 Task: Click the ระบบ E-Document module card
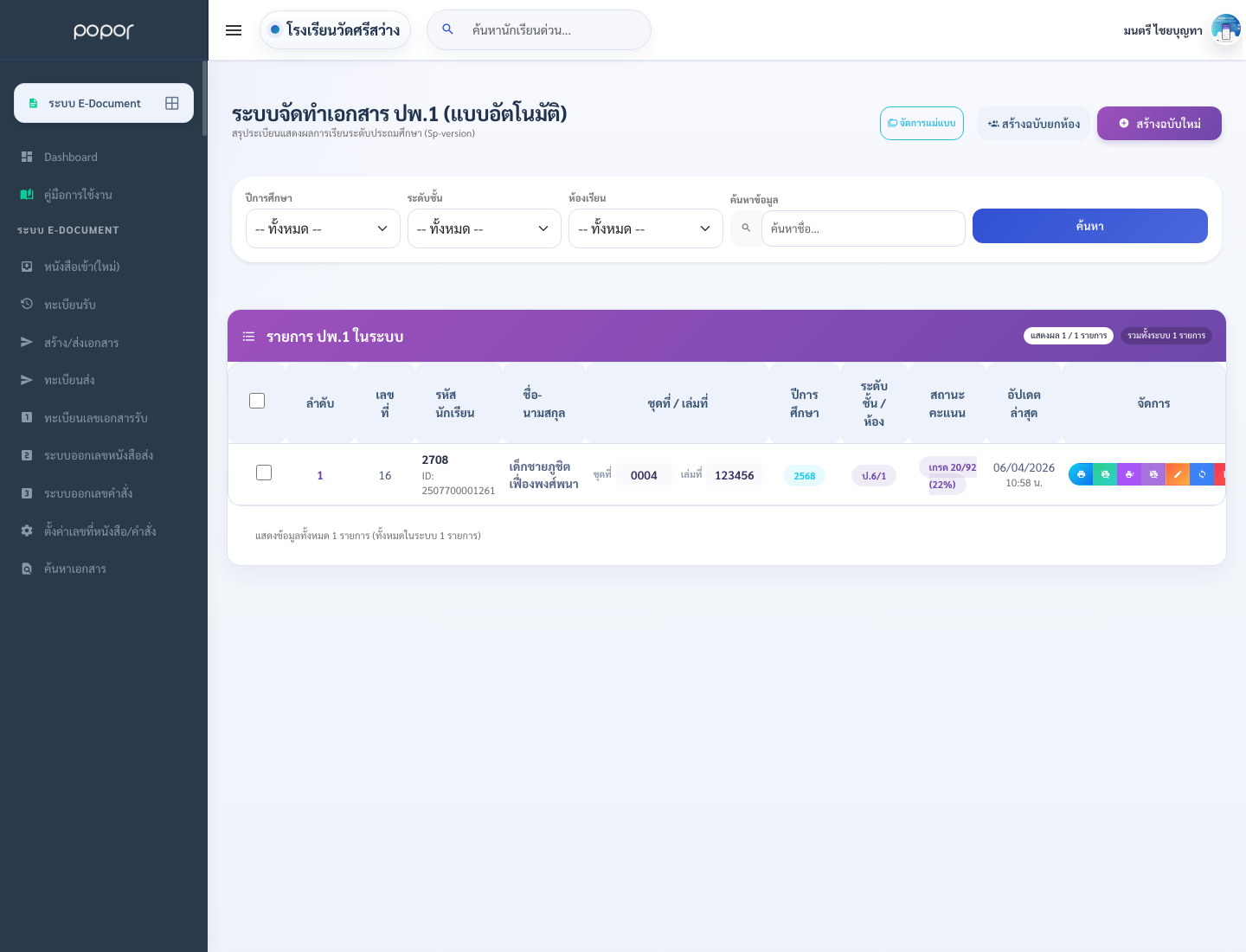pos(104,103)
